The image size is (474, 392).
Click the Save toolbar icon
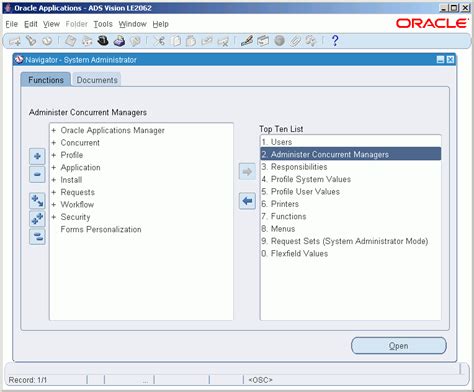[71, 41]
